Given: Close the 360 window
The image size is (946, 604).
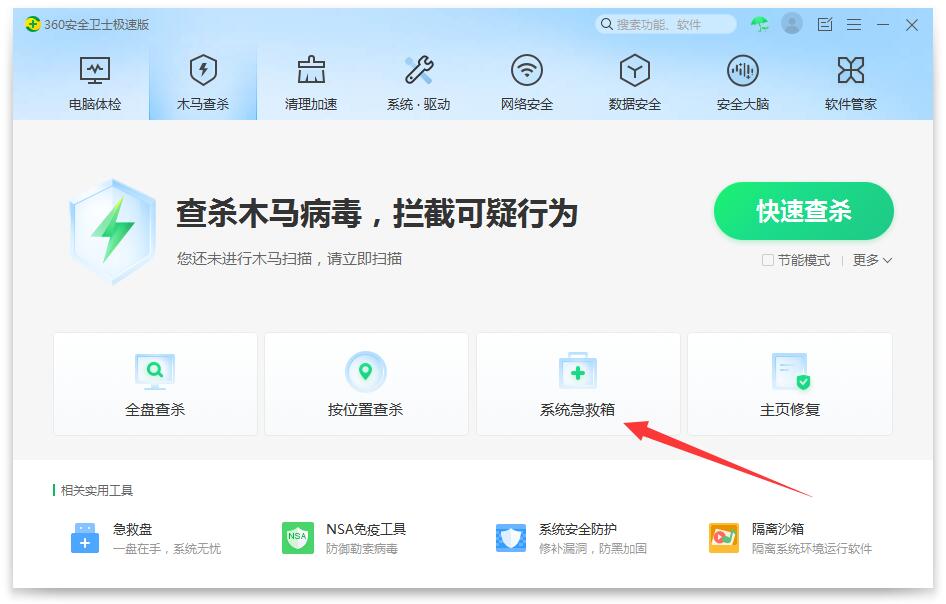Looking at the screenshot, I should (912, 25).
